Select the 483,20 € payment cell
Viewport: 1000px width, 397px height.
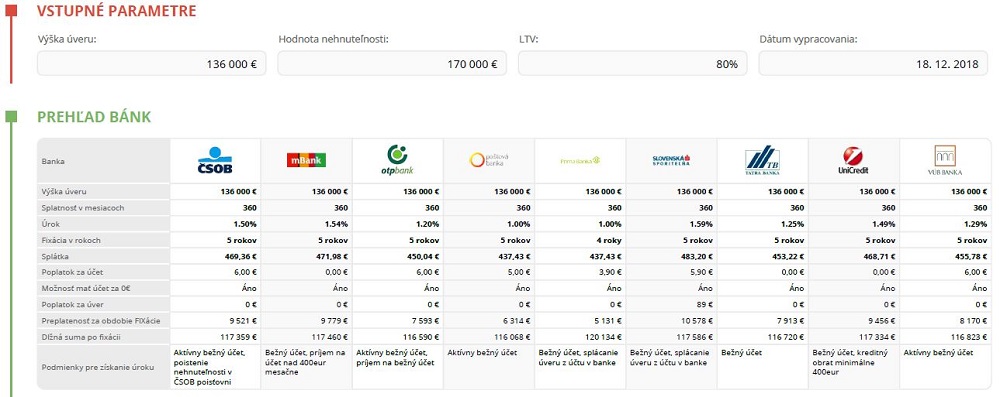(671, 257)
